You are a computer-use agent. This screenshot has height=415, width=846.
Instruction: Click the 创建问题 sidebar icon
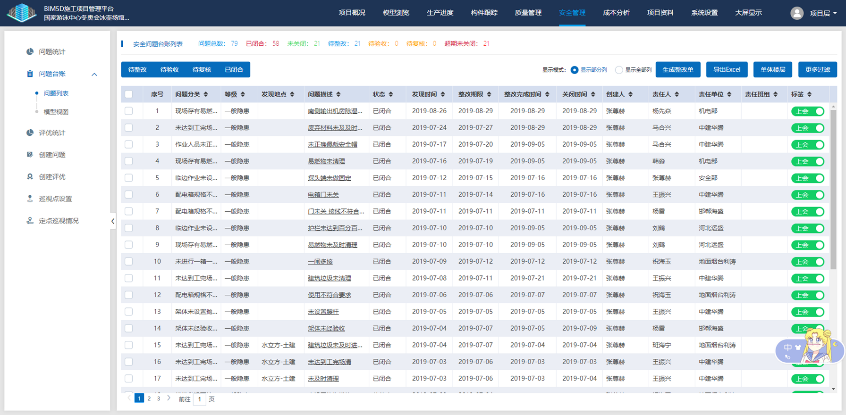(x=29, y=155)
